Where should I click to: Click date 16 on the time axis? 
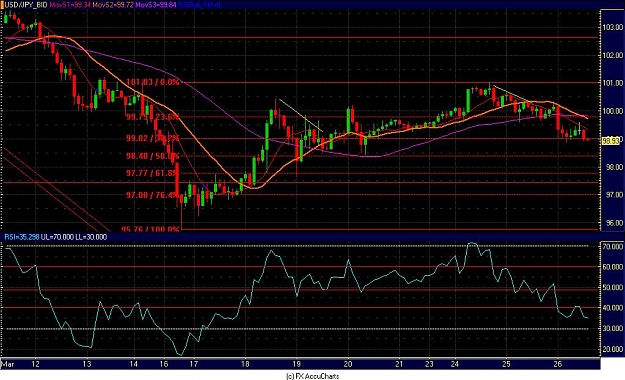pyautogui.click(x=164, y=364)
